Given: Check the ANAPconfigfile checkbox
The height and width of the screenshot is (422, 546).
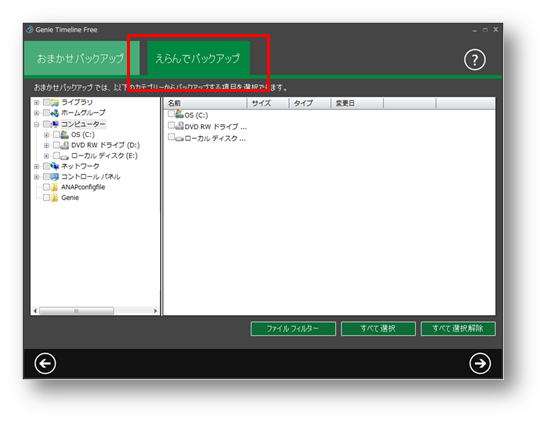Looking at the screenshot, I should (x=47, y=187).
